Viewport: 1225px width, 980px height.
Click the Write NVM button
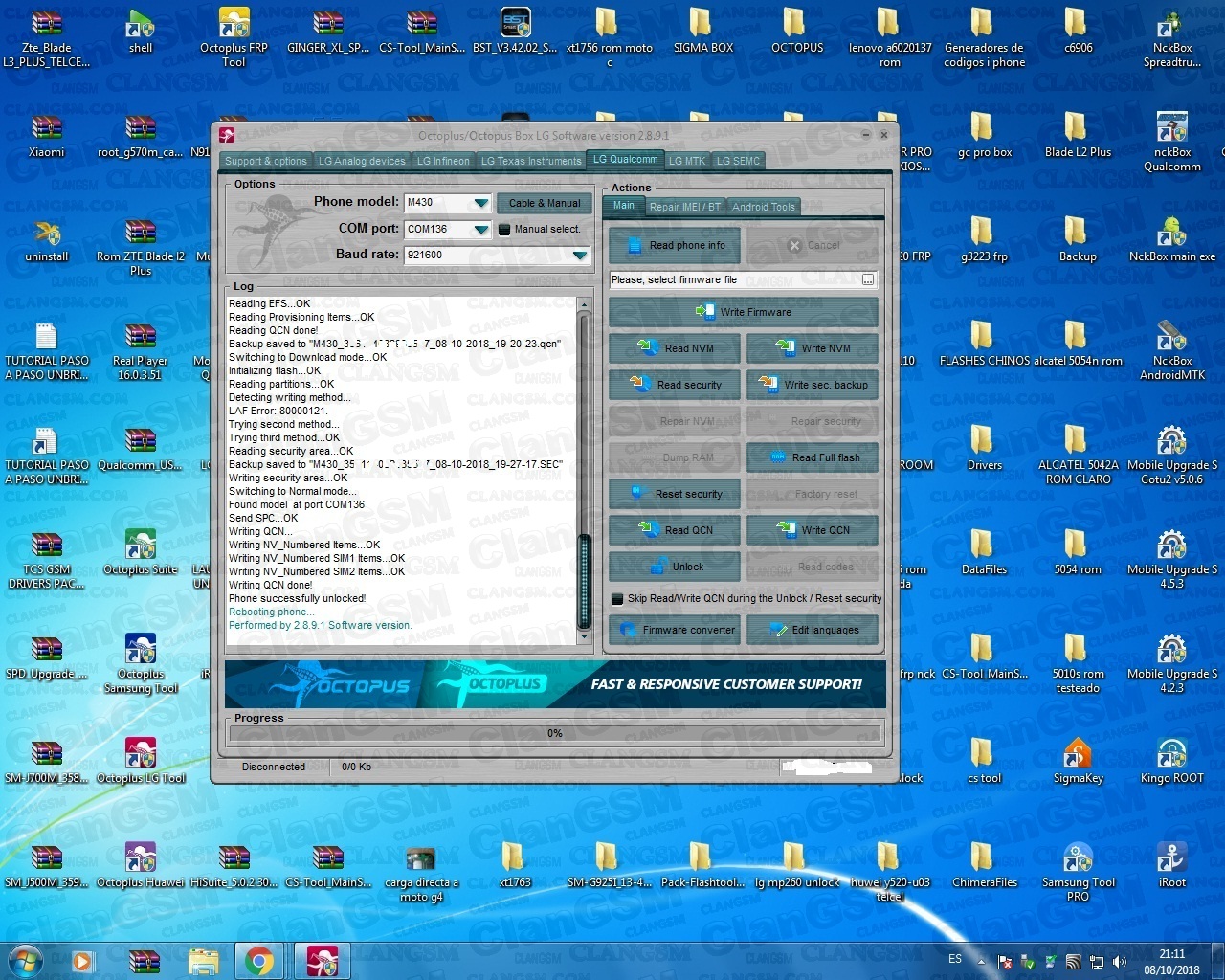click(x=813, y=348)
